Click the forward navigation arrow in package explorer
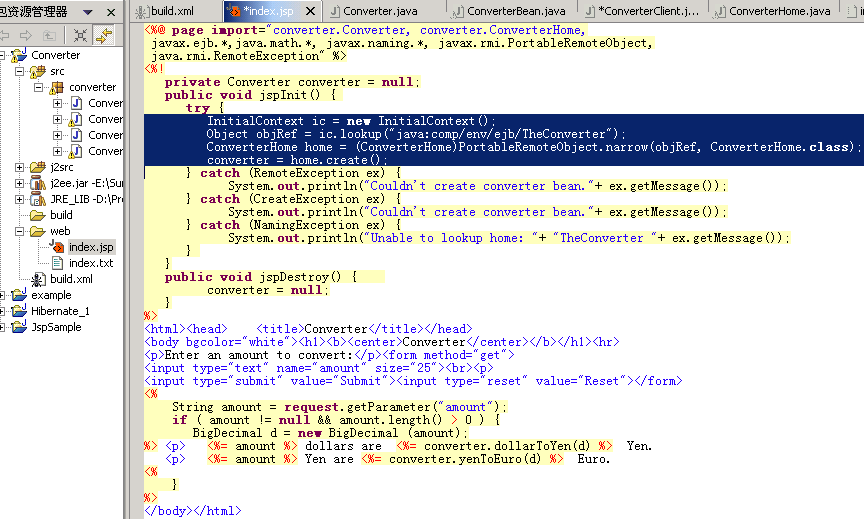 click(x=25, y=36)
